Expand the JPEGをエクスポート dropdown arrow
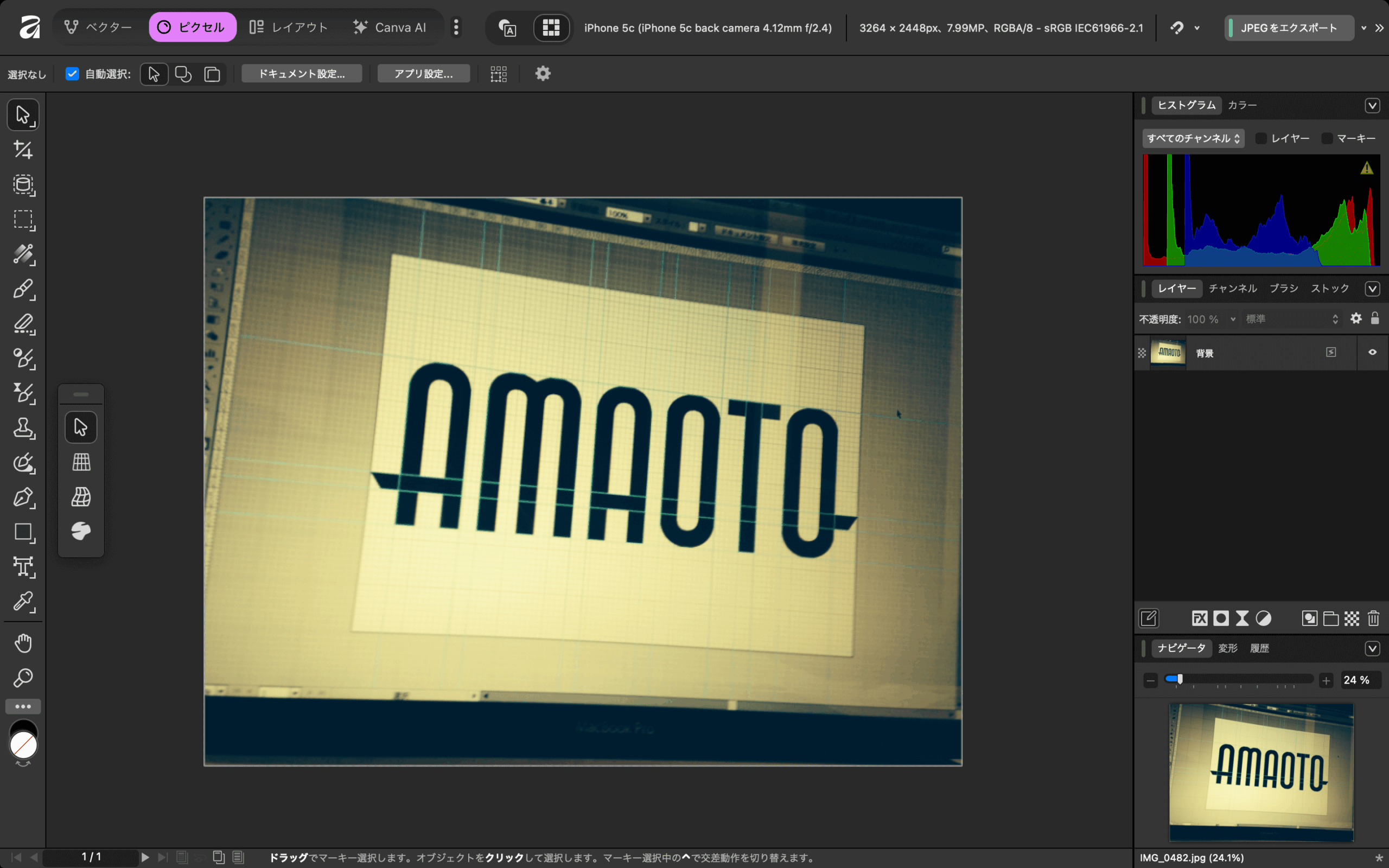The image size is (1389, 868). tap(1363, 28)
